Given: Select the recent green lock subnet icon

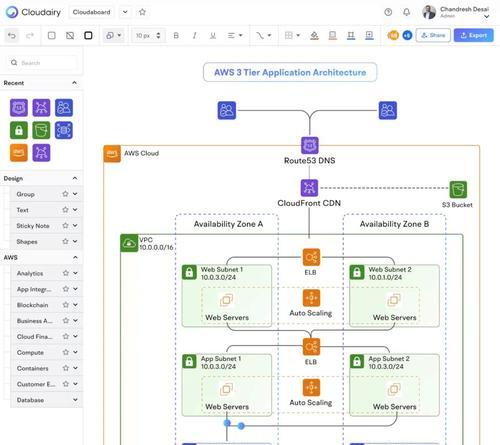Looking at the screenshot, I should tap(19, 130).
